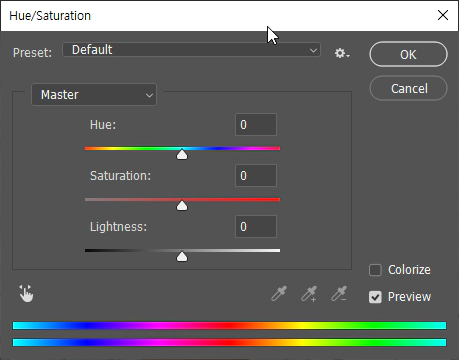459x360 pixels.
Task: Close the Hue/Saturation dialog
Action: (x=443, y=15)
